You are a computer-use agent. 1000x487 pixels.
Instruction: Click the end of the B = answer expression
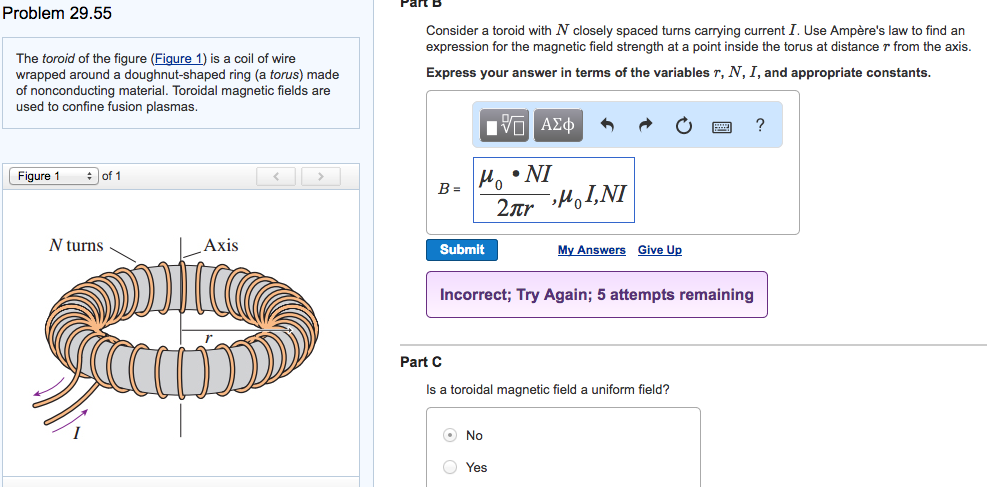629,192
